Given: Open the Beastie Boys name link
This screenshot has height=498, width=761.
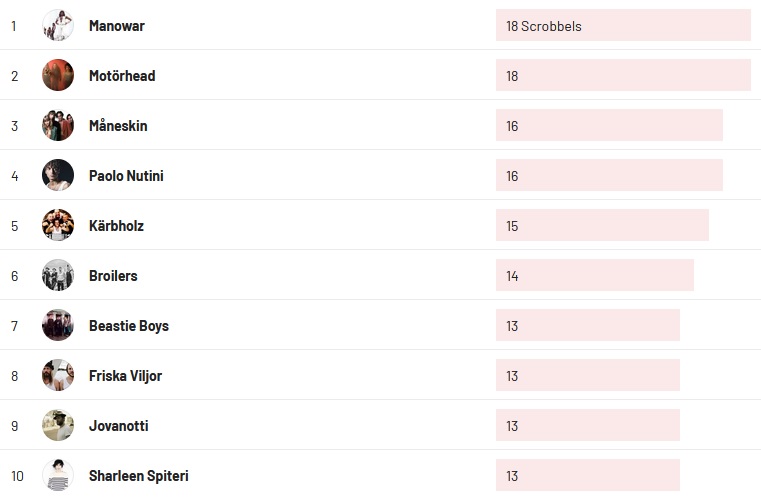Looking at the screenshot, I should point(129,326).
